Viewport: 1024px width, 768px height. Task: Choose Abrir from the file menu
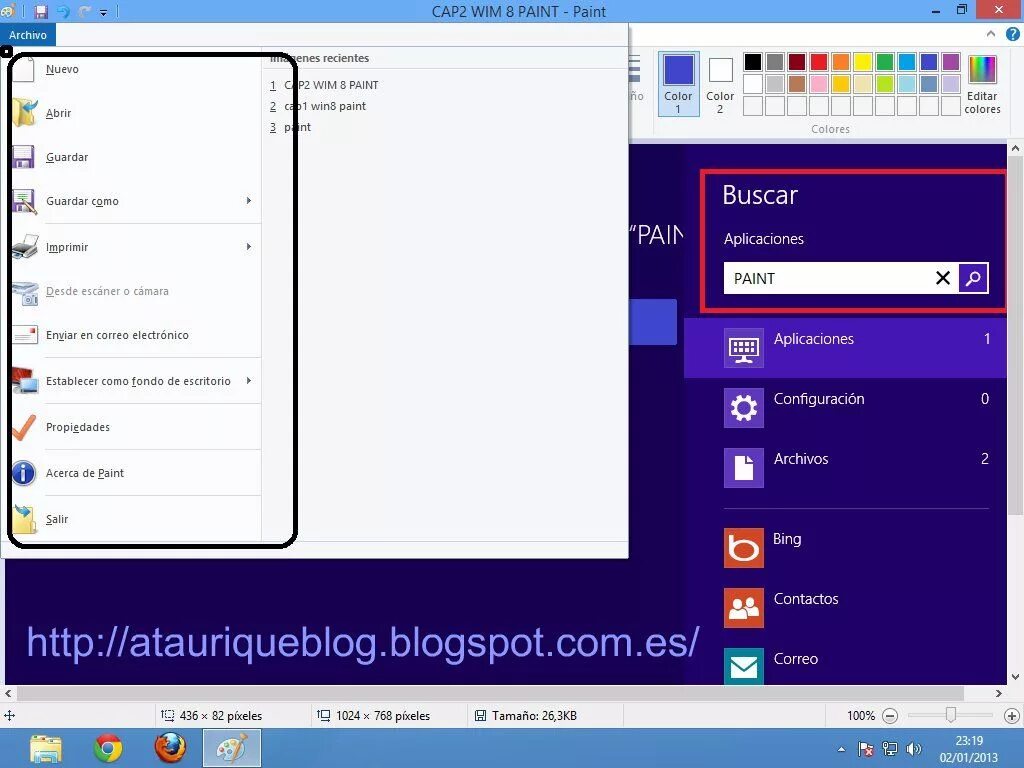(58, 113)
